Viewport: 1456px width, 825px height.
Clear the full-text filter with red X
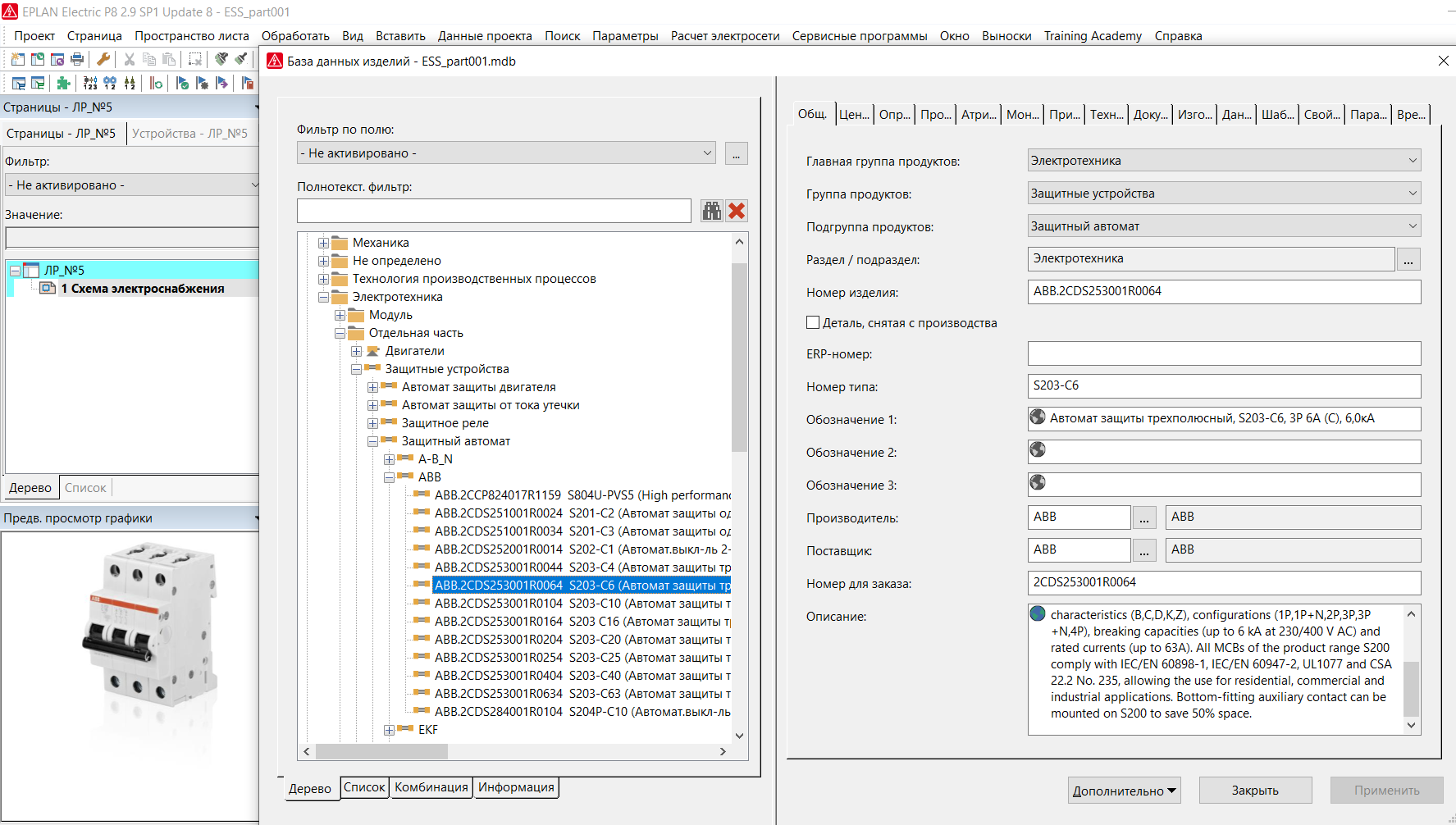coord(737,211)
